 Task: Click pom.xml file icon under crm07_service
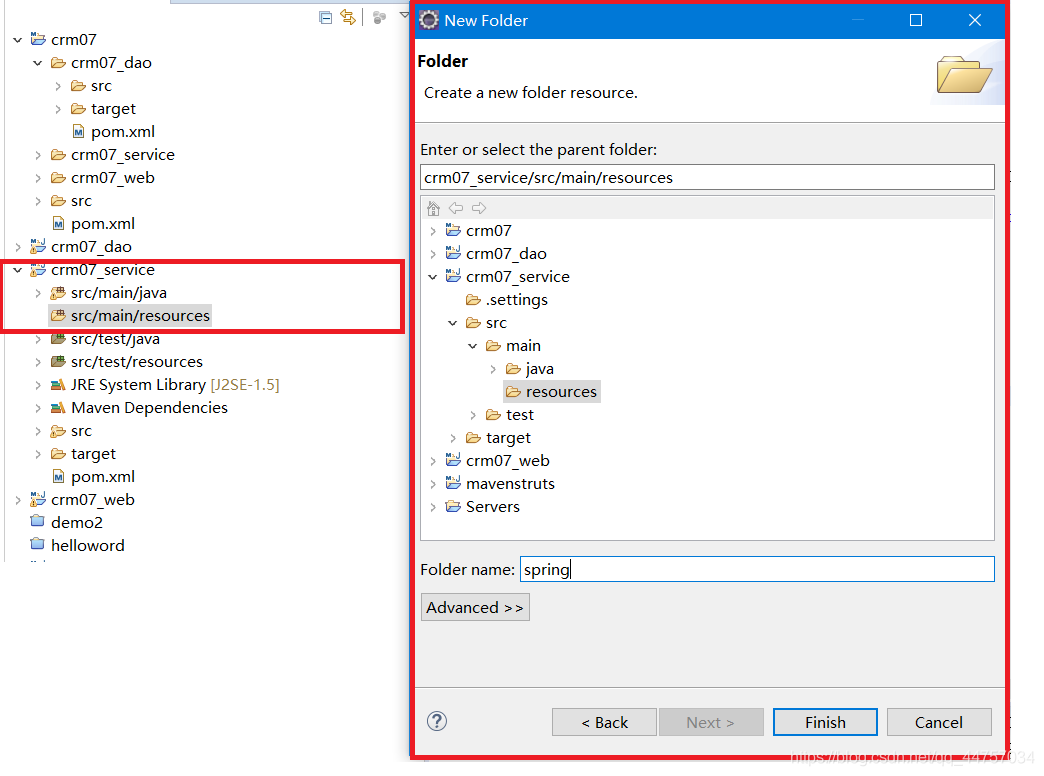[x=59, y=477]
